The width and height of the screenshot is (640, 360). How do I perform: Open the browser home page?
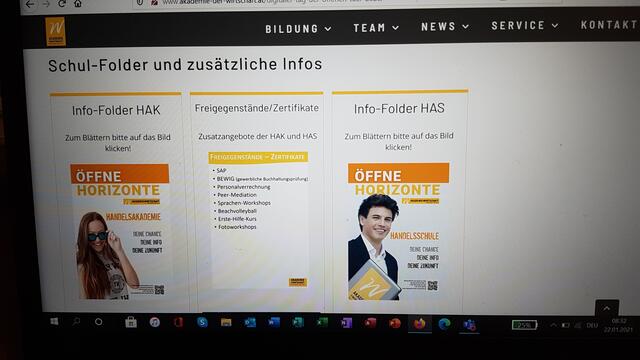[x=78, y=4]
